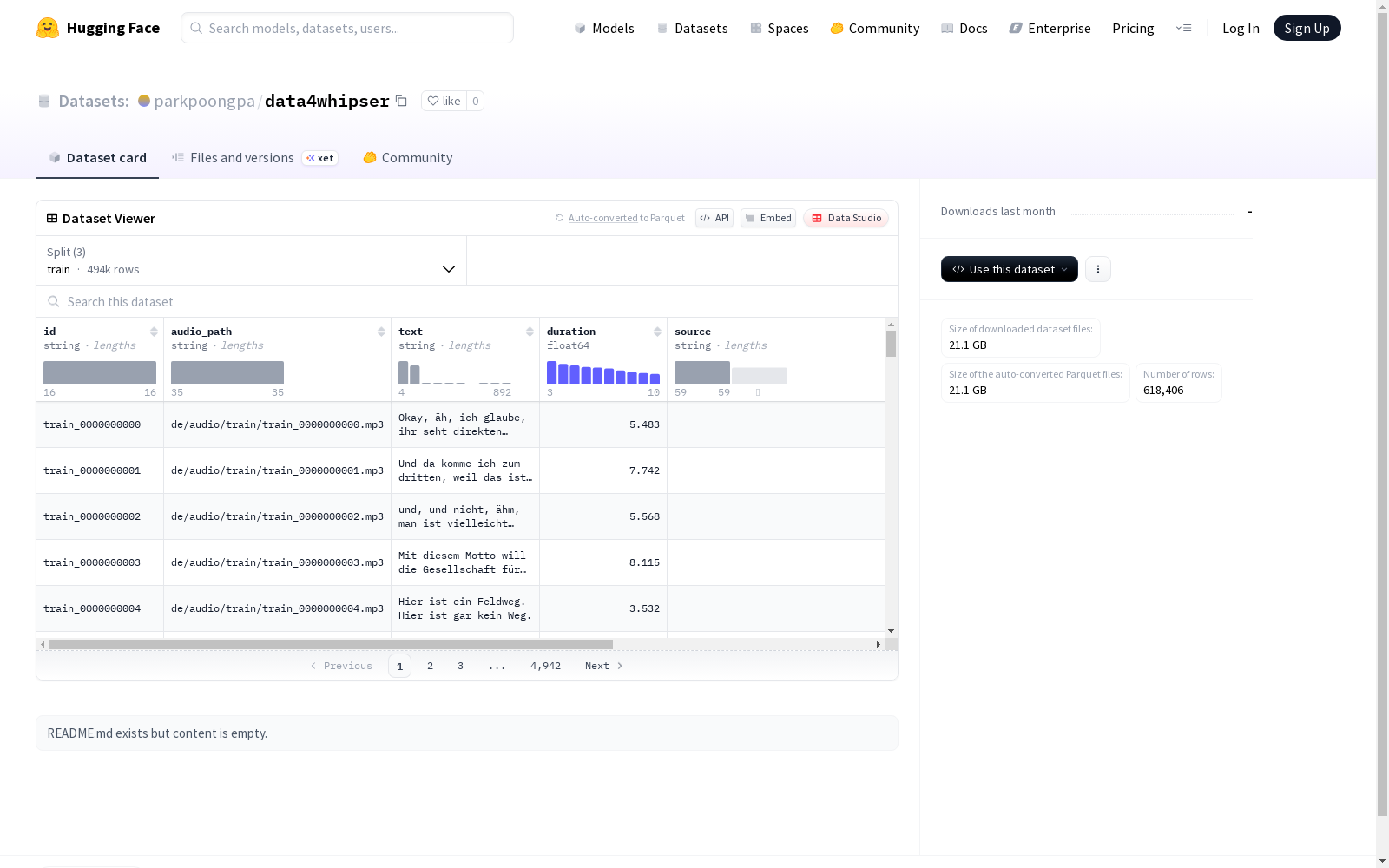
Task: Open the Pricing page
Action: click(1133, 28)
